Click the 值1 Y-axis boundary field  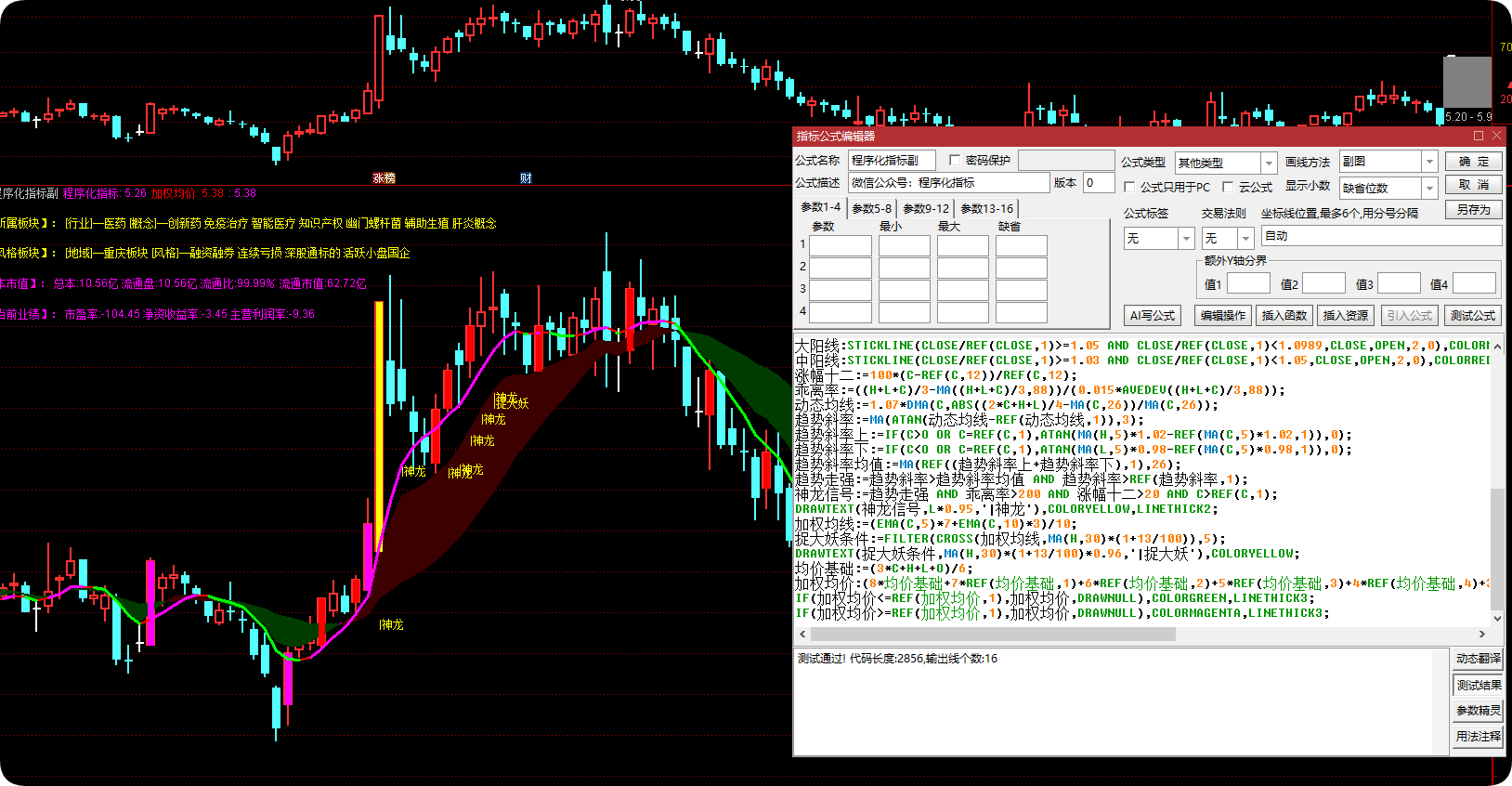tap(1247, 283)
